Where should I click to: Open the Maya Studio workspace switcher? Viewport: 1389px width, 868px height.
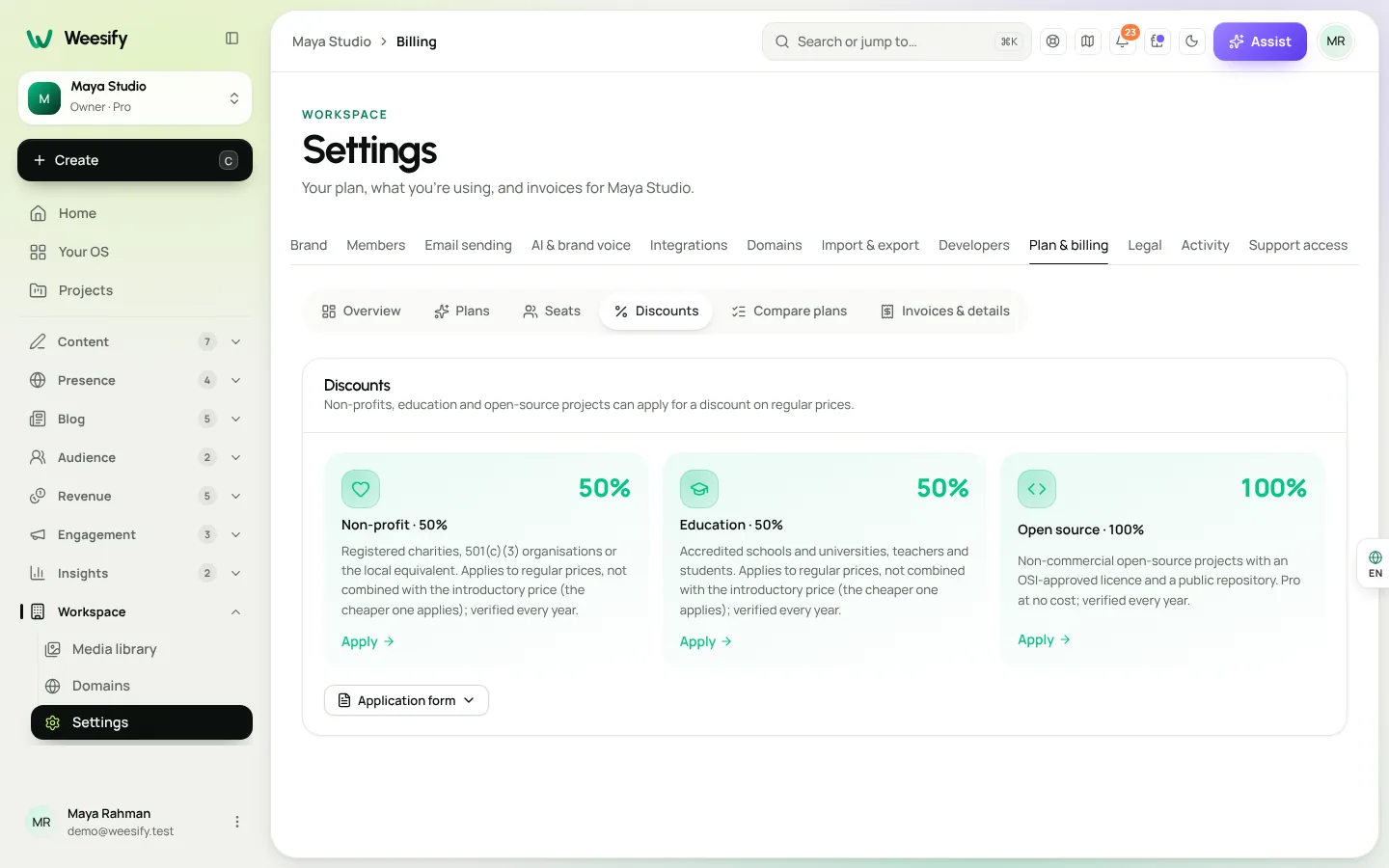click(x=135, y=97)
